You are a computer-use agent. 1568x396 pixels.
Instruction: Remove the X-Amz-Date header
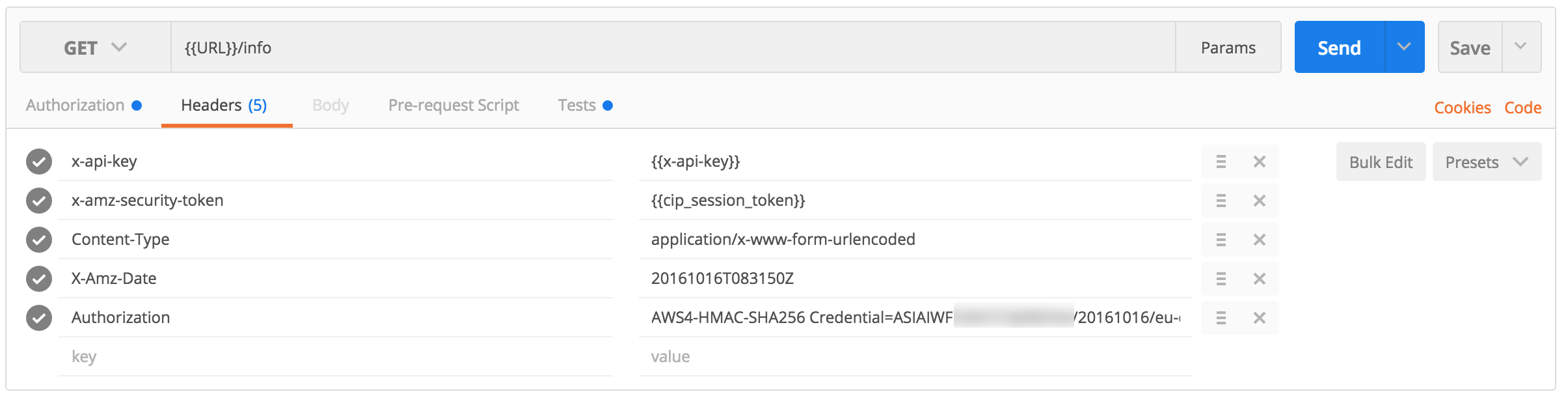(1260, 279)
